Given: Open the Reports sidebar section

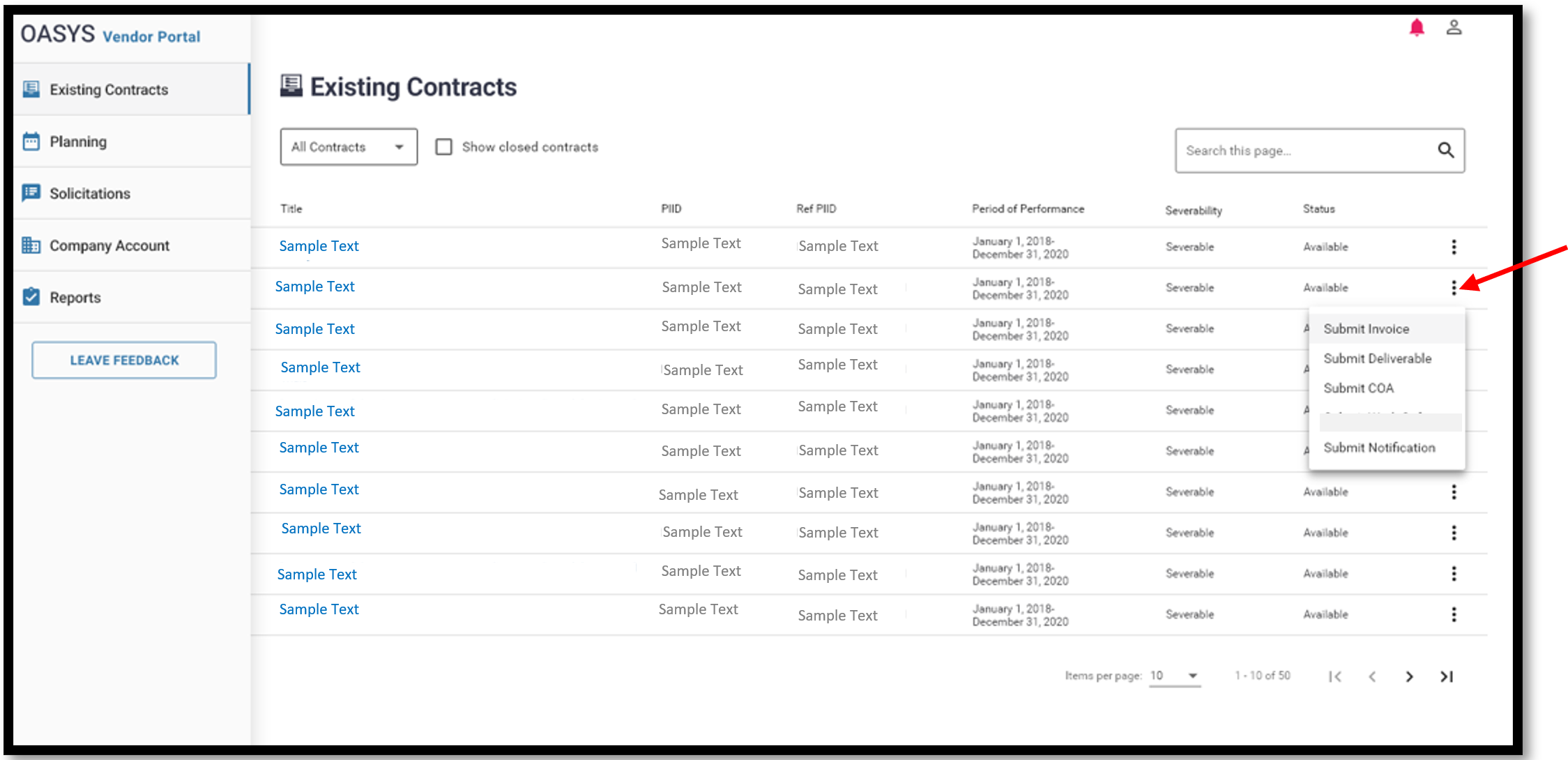Looking at the screenshot, I should coord(75,298).
